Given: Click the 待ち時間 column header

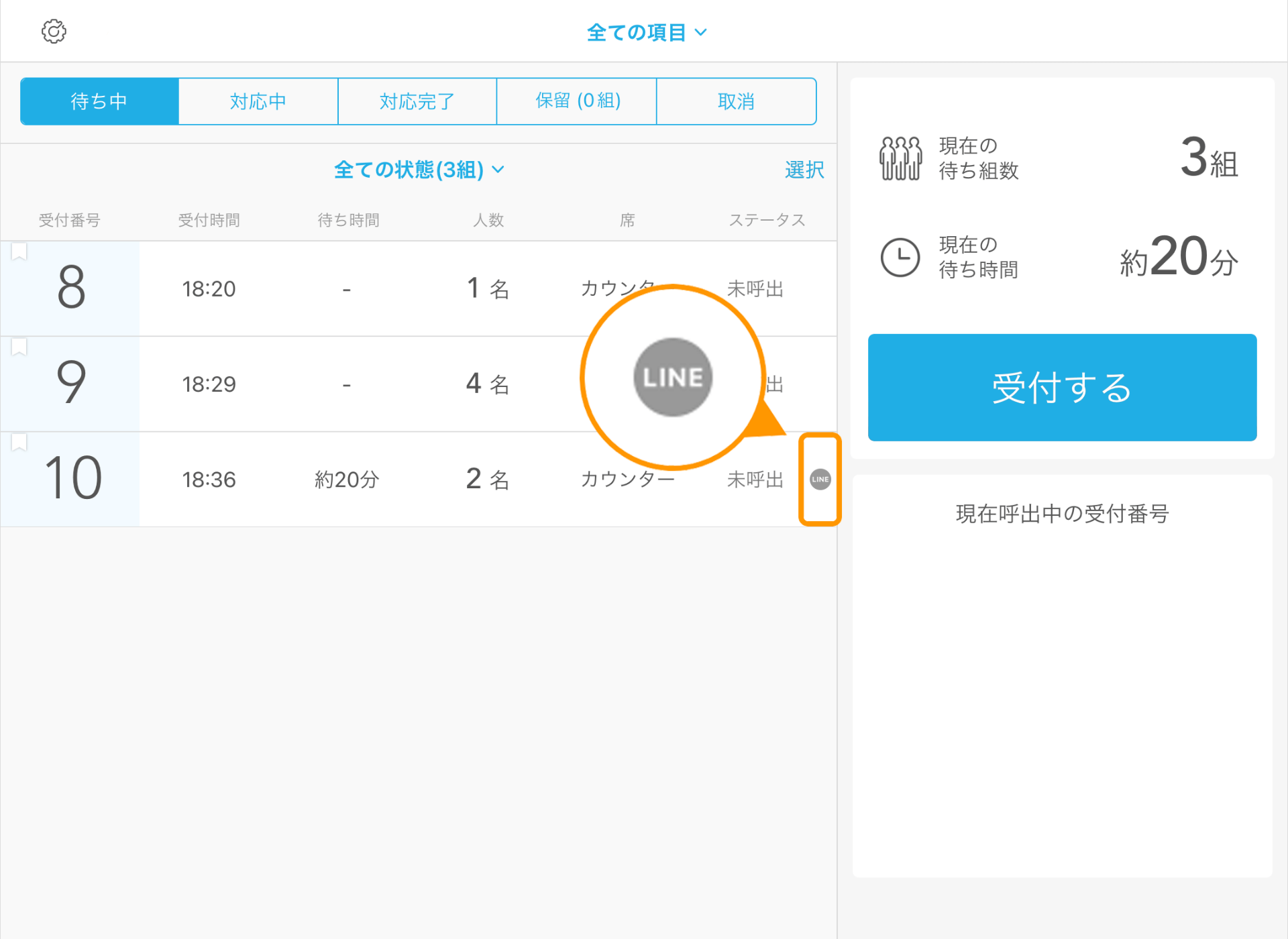Looking at the screenshot, I should coord(348,220).
